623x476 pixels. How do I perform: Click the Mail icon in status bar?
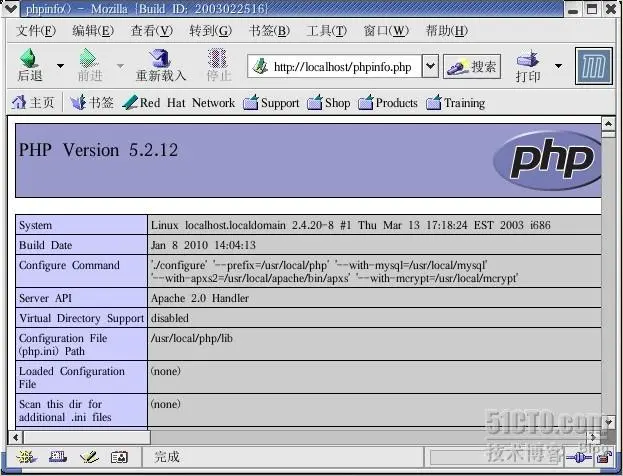coord(58,457)
